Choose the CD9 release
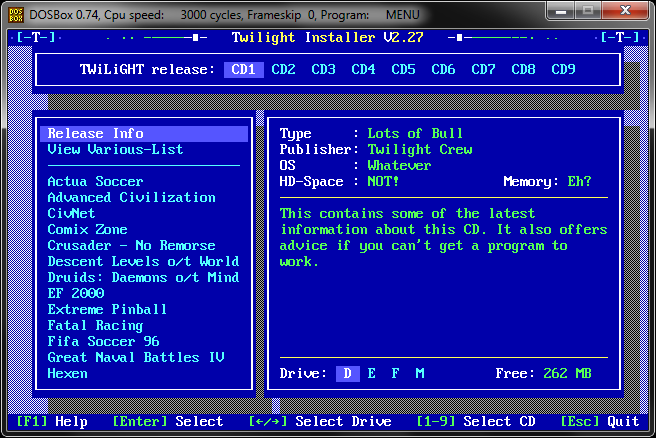The height and width of the screenshot is (438, 656). point(563,69)
